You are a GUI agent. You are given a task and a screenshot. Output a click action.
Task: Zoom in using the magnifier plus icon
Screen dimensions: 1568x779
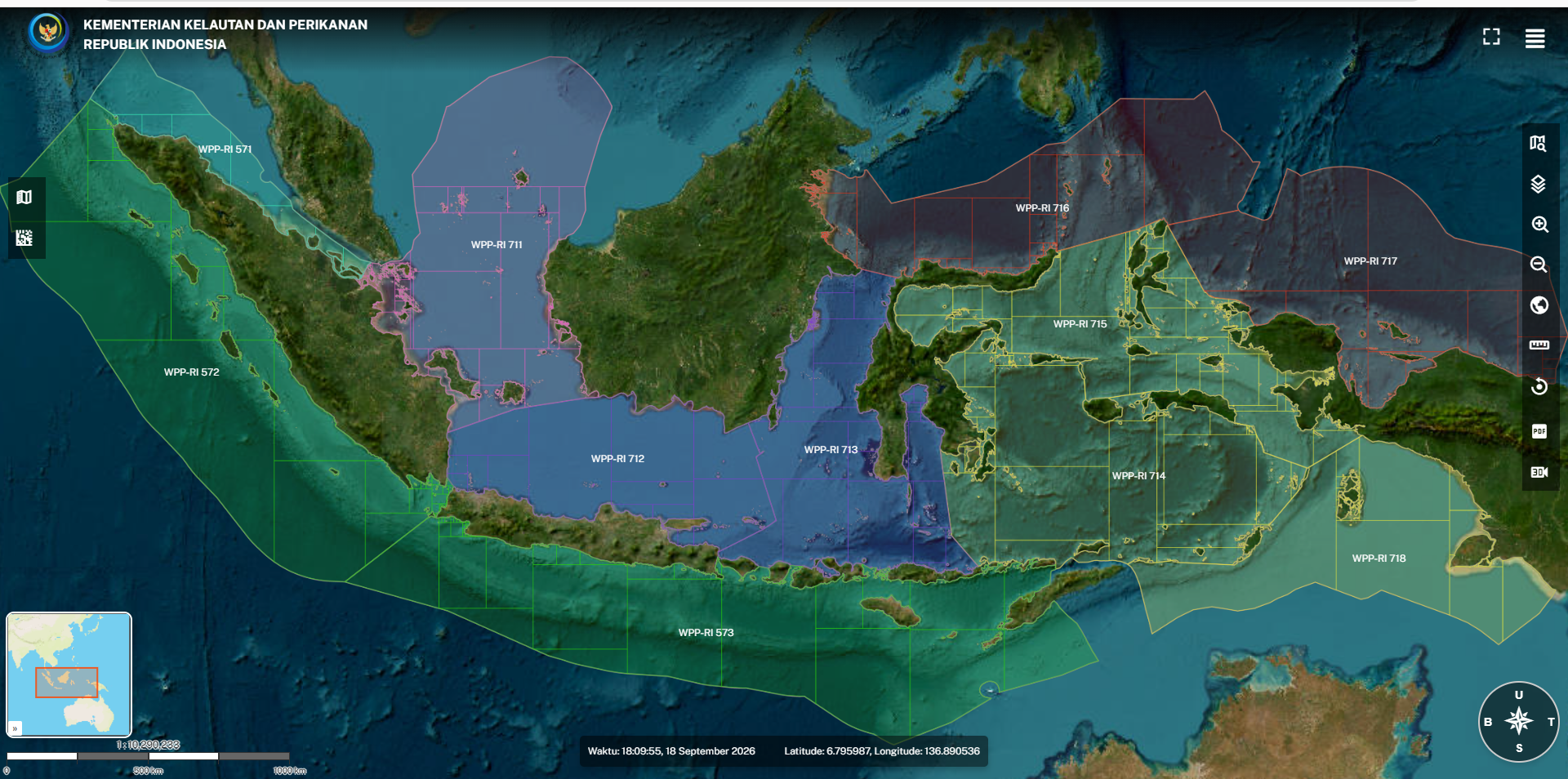1539,225
